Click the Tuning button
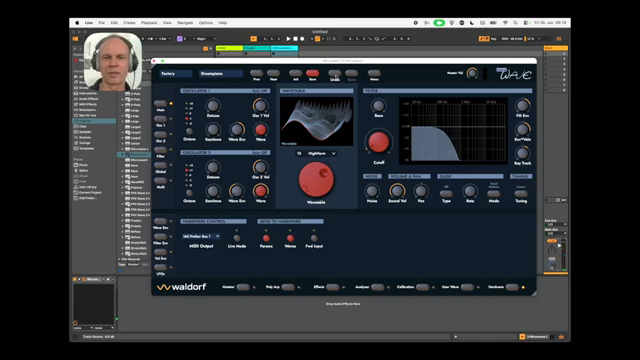This screenshot has width=640, height=360. coord(521,194)
